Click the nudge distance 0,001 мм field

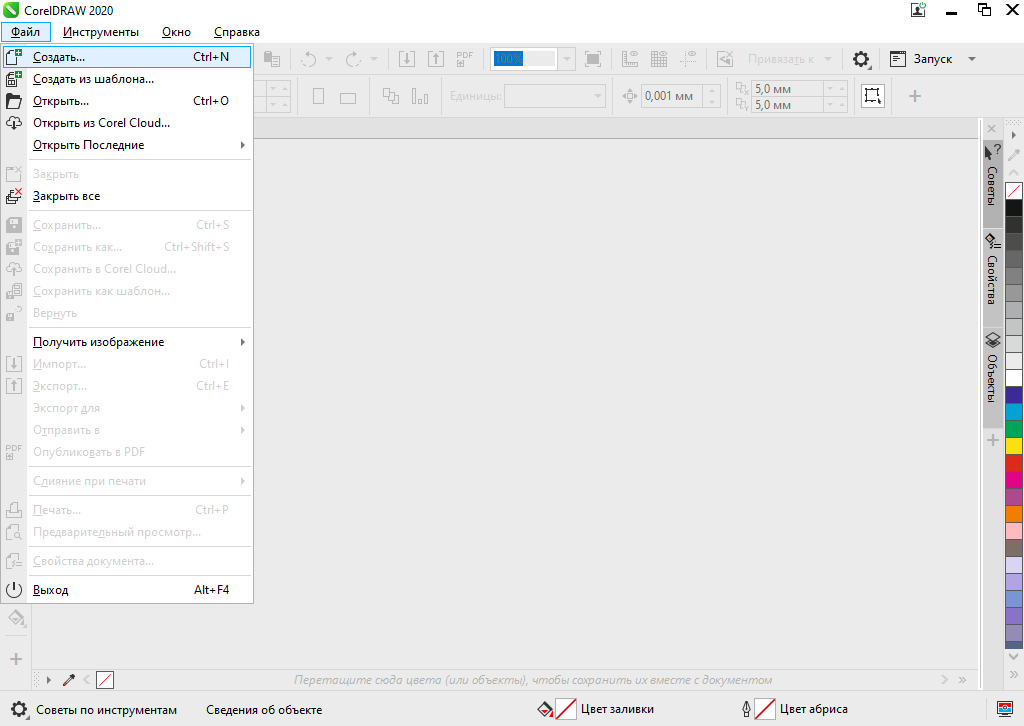point(670,96)
